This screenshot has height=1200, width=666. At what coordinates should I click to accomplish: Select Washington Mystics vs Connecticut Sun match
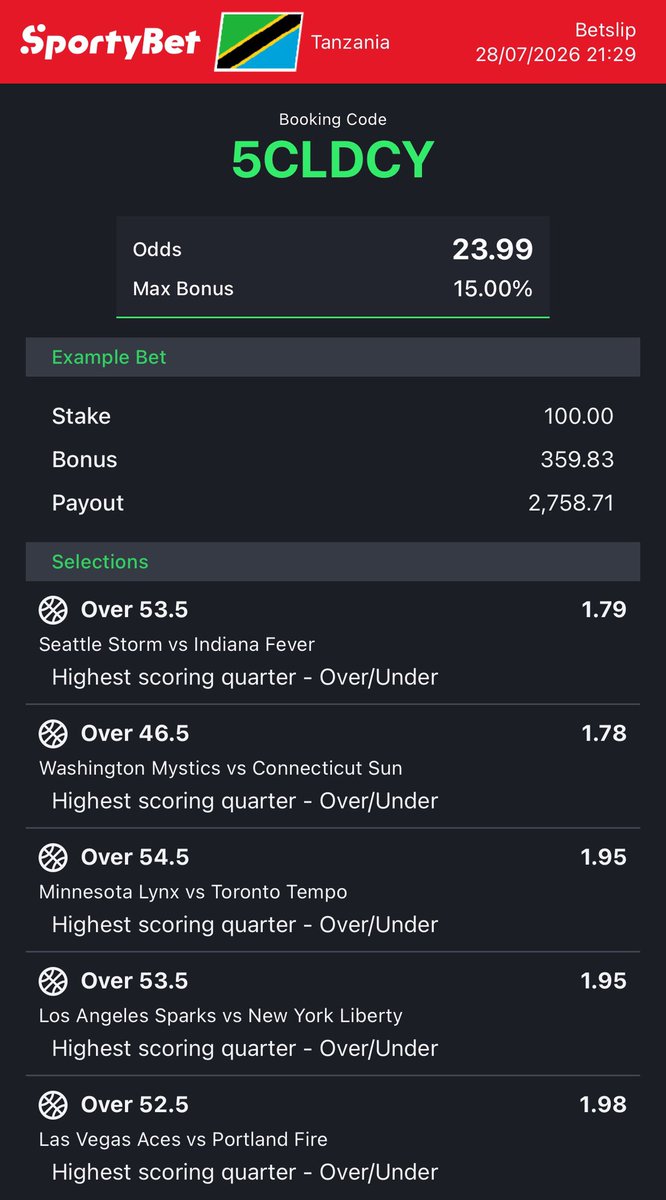[221, 768]
